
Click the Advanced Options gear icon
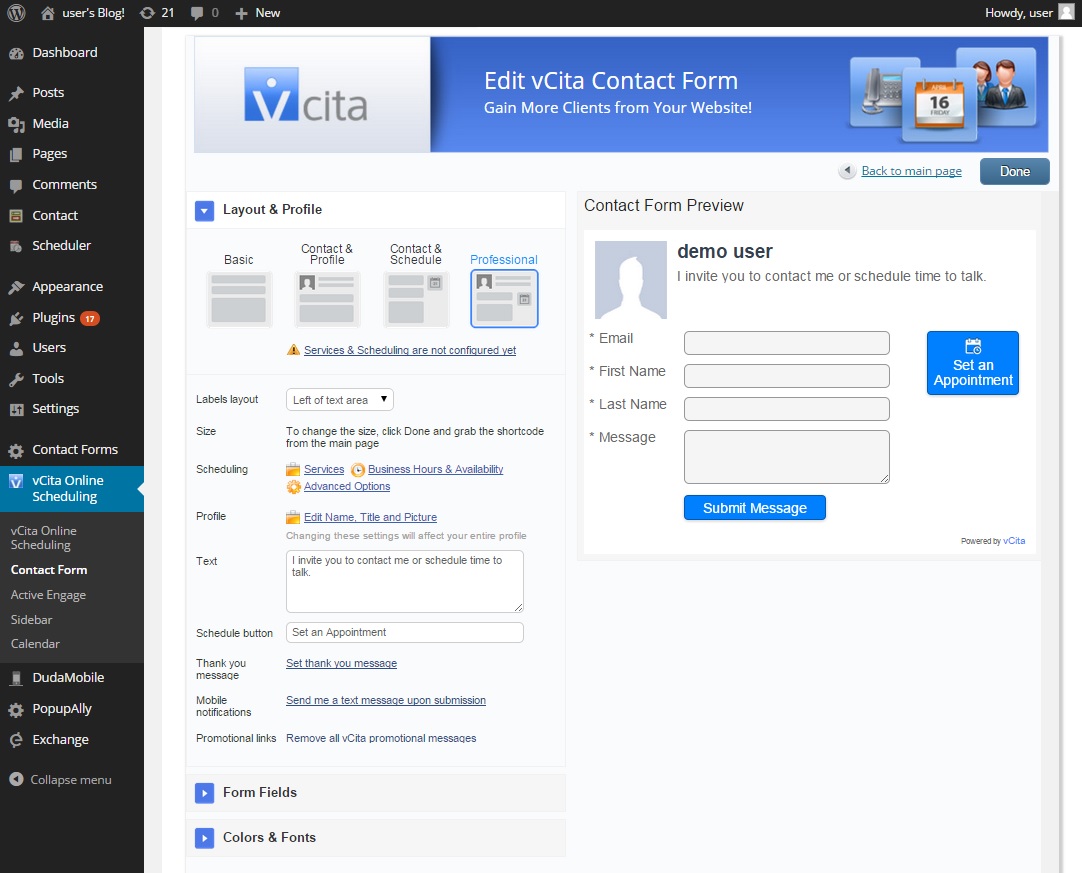coord(293,487)
